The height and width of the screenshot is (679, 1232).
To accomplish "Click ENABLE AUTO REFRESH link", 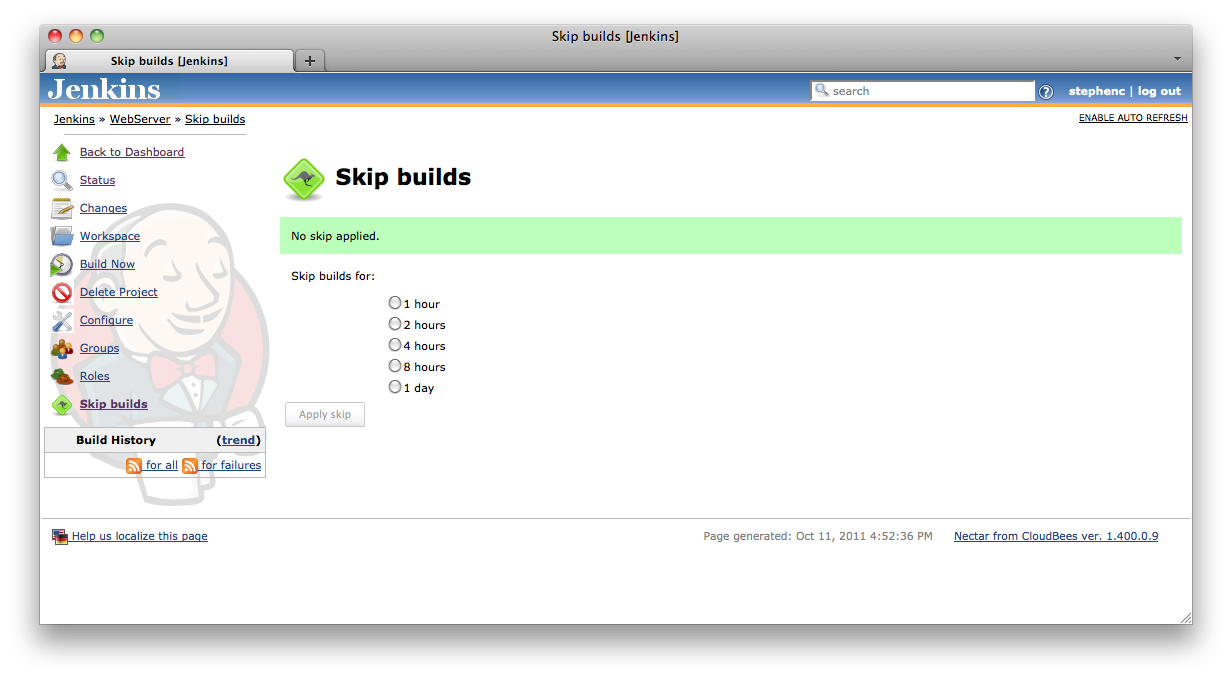I will [1133, 118].
